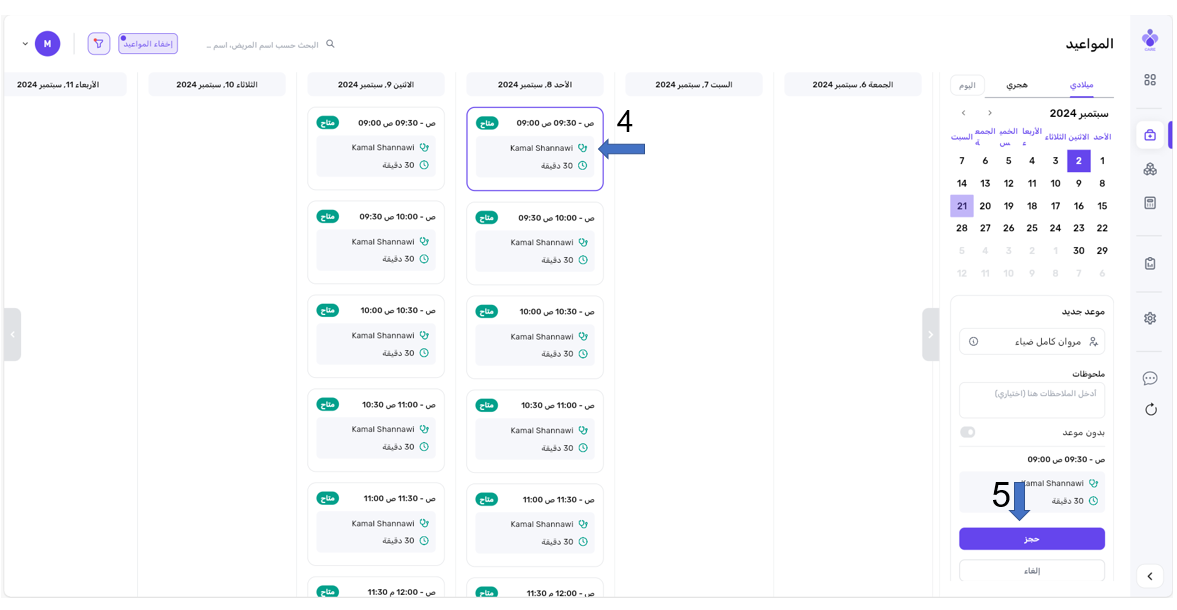Toggle the 'إخفاء المواعيد' button

(148, 44)
